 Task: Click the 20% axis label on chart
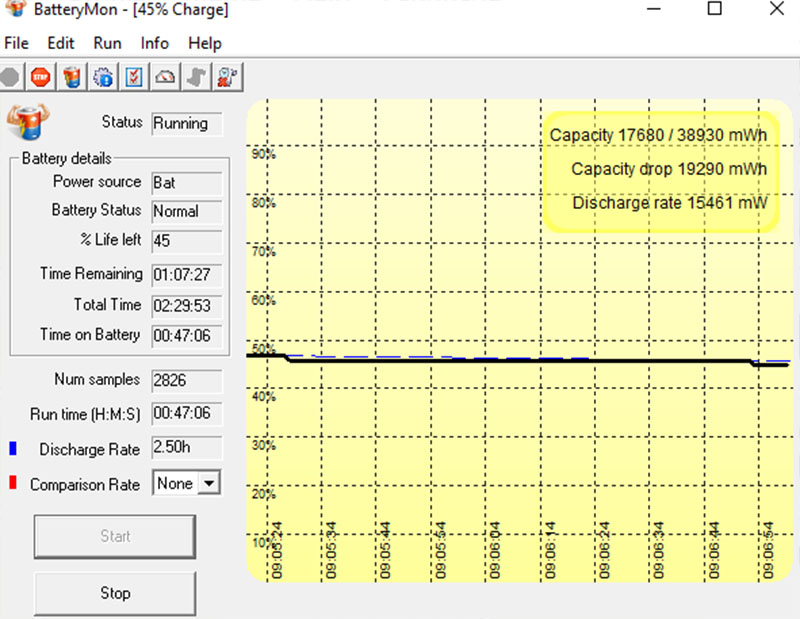pos(263,494)
